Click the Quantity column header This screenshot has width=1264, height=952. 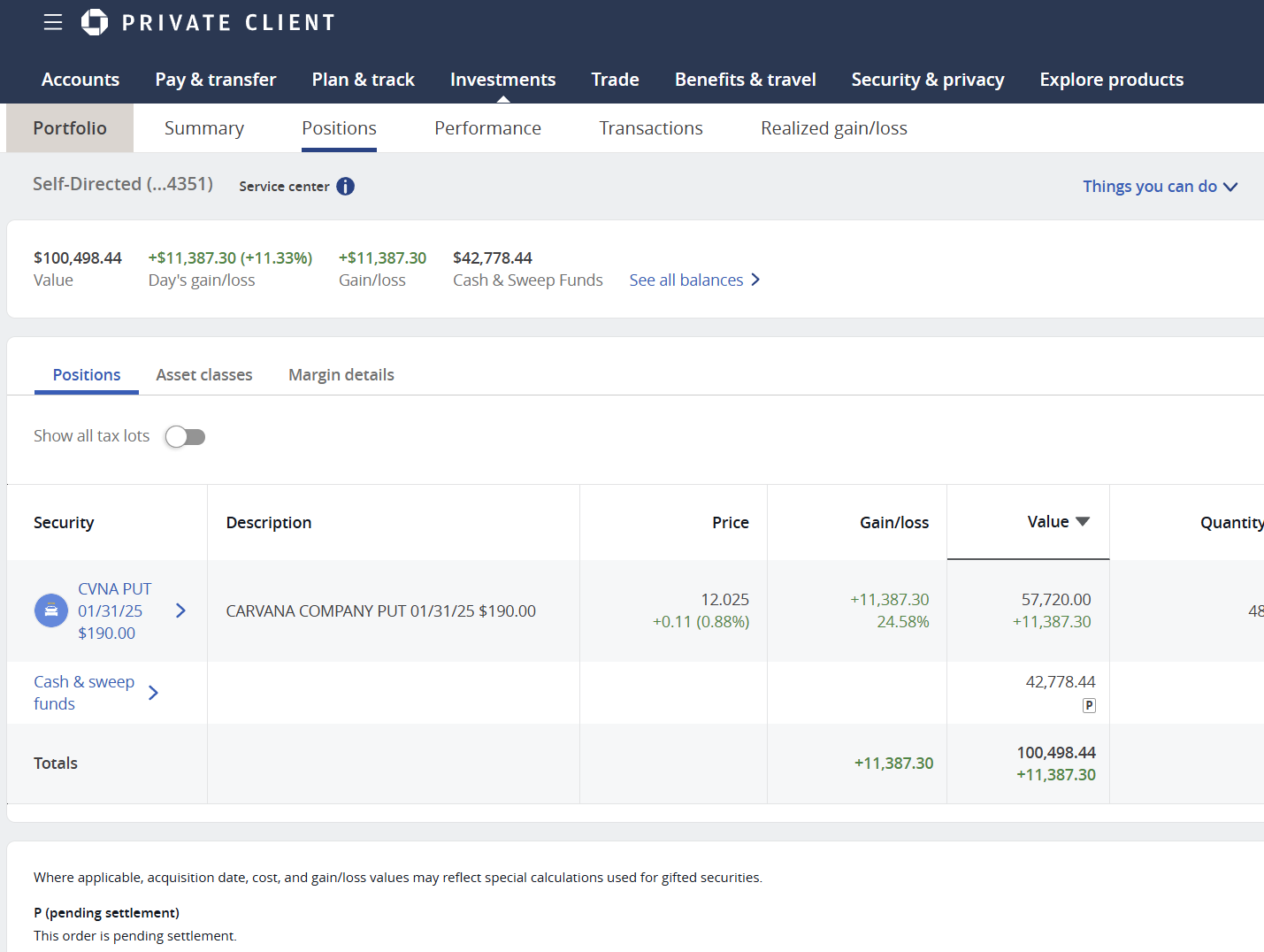(x=1232, y=523)
